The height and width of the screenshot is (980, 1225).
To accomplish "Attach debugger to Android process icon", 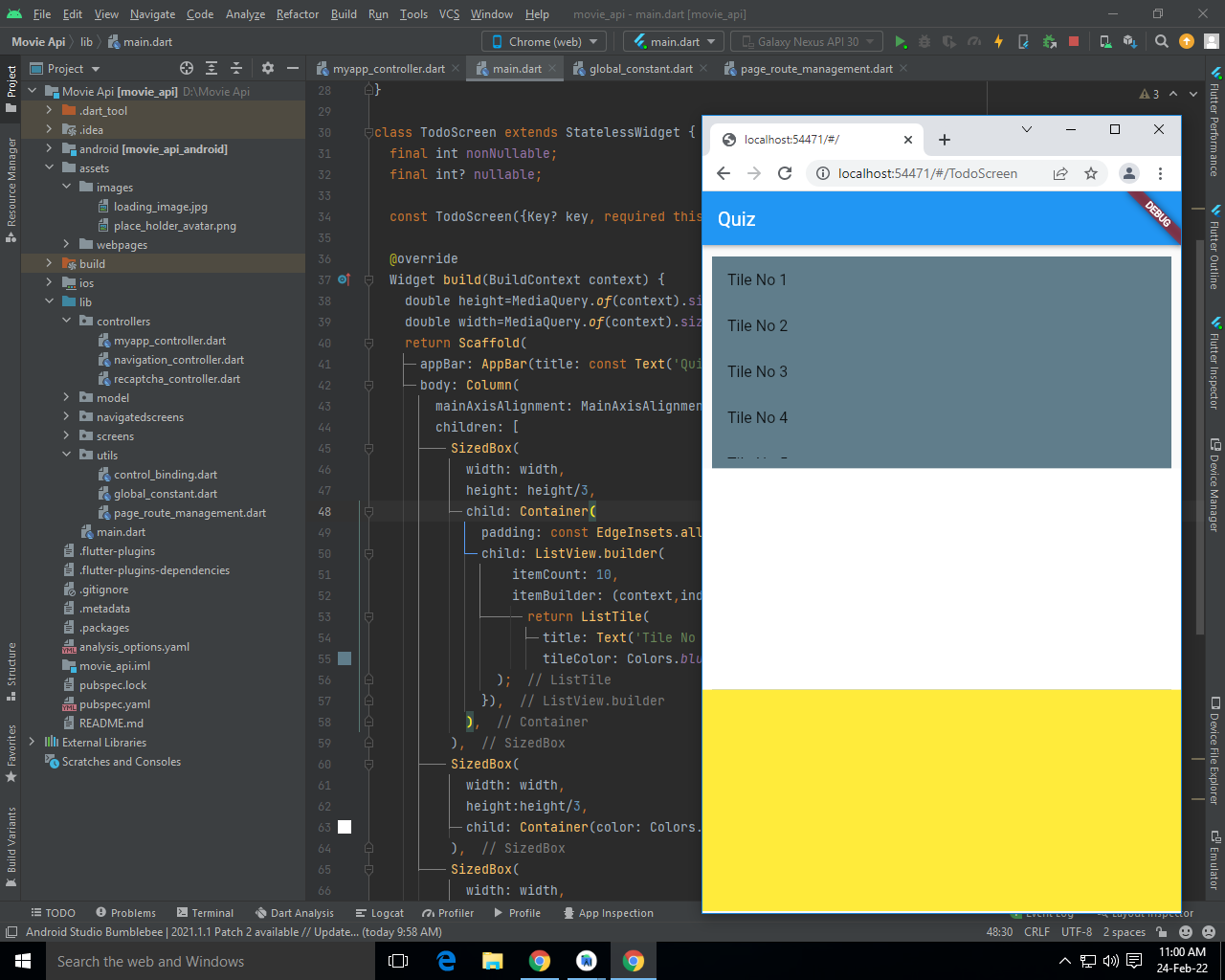I will pos(1049,41).
